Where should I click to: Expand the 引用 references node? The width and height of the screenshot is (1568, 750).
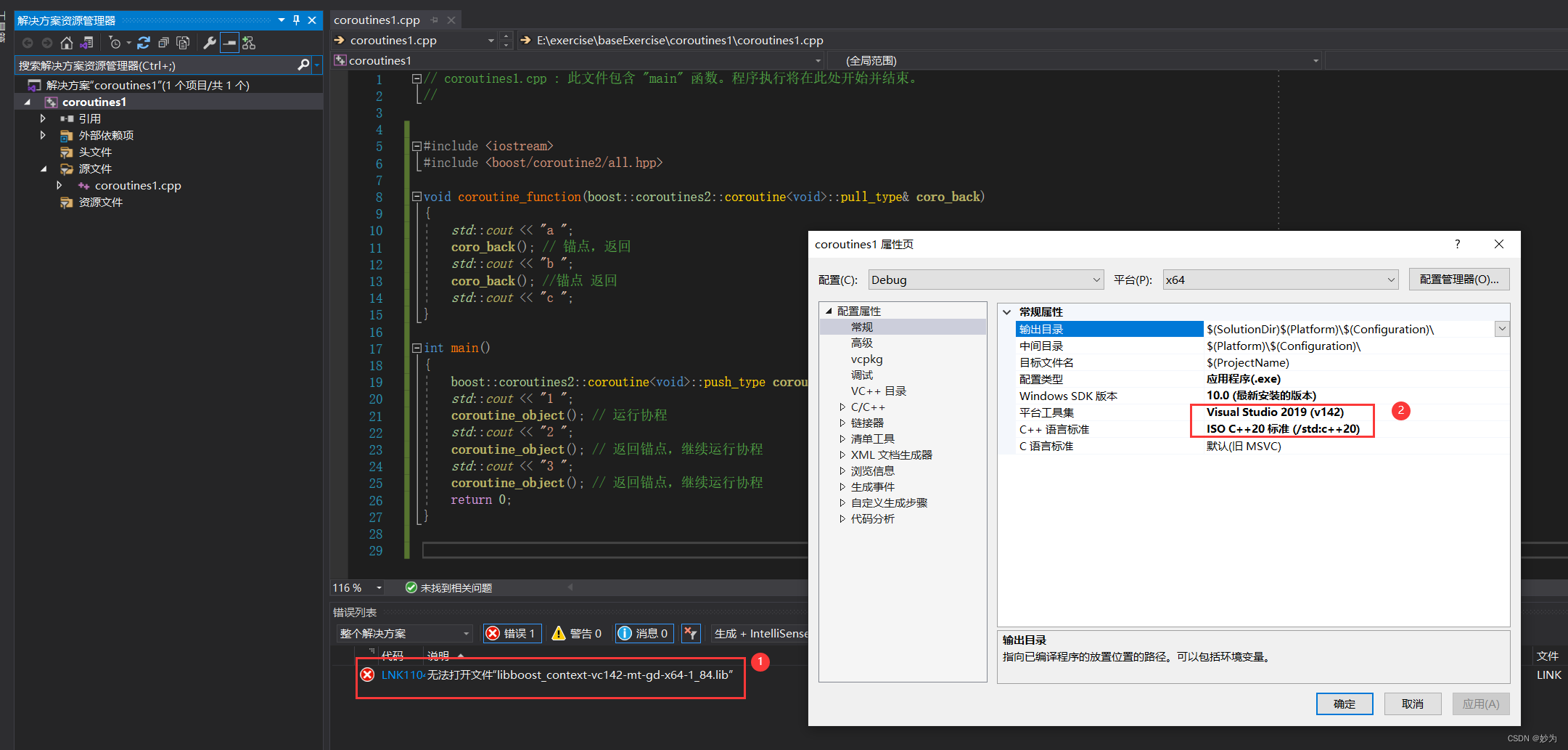pyautogui.click(x=43, y=118)
